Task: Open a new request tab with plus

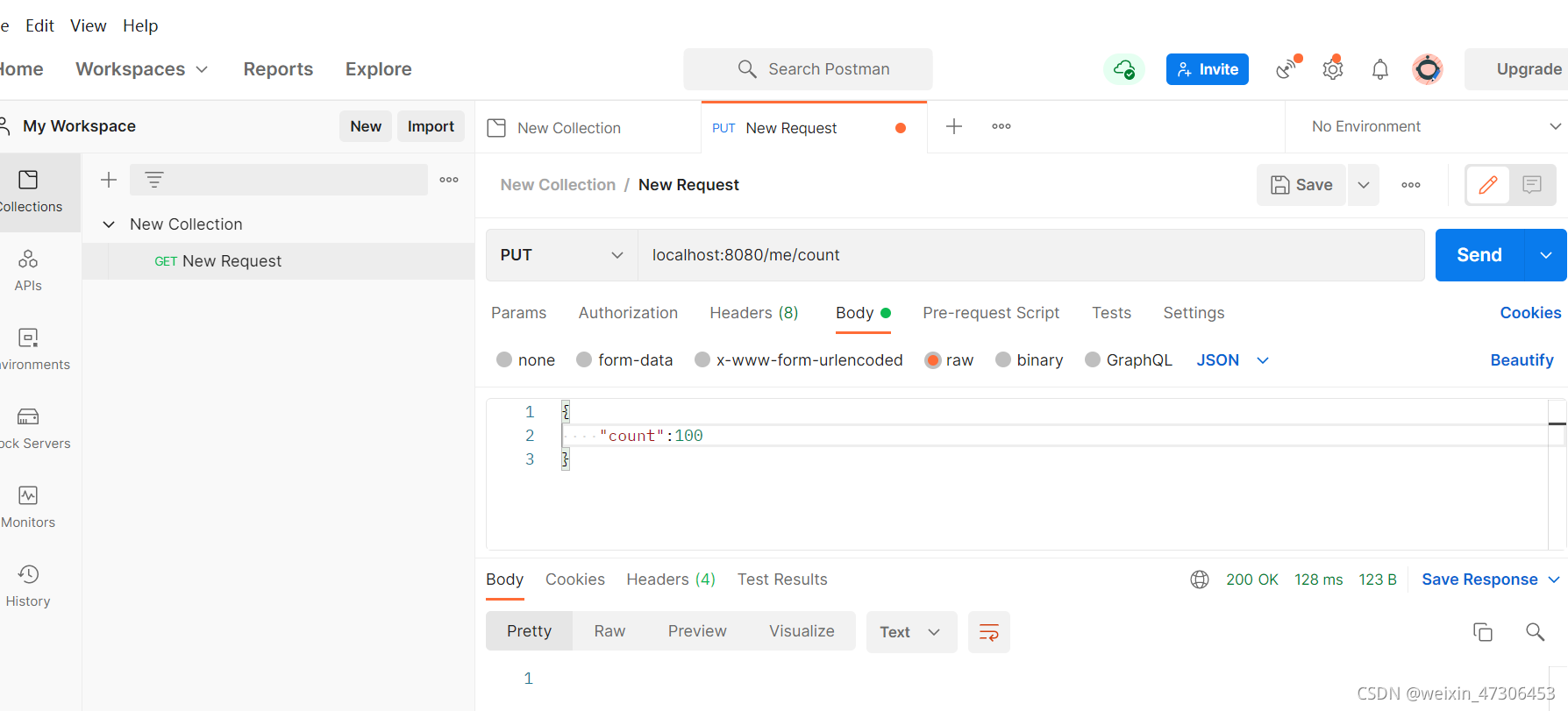Action: (954, 126)
